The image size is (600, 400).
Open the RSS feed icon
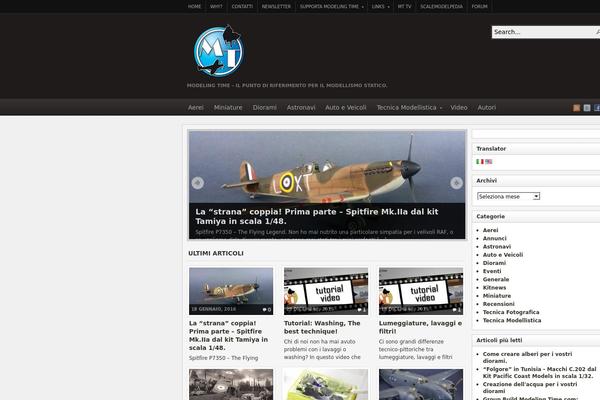576,108
